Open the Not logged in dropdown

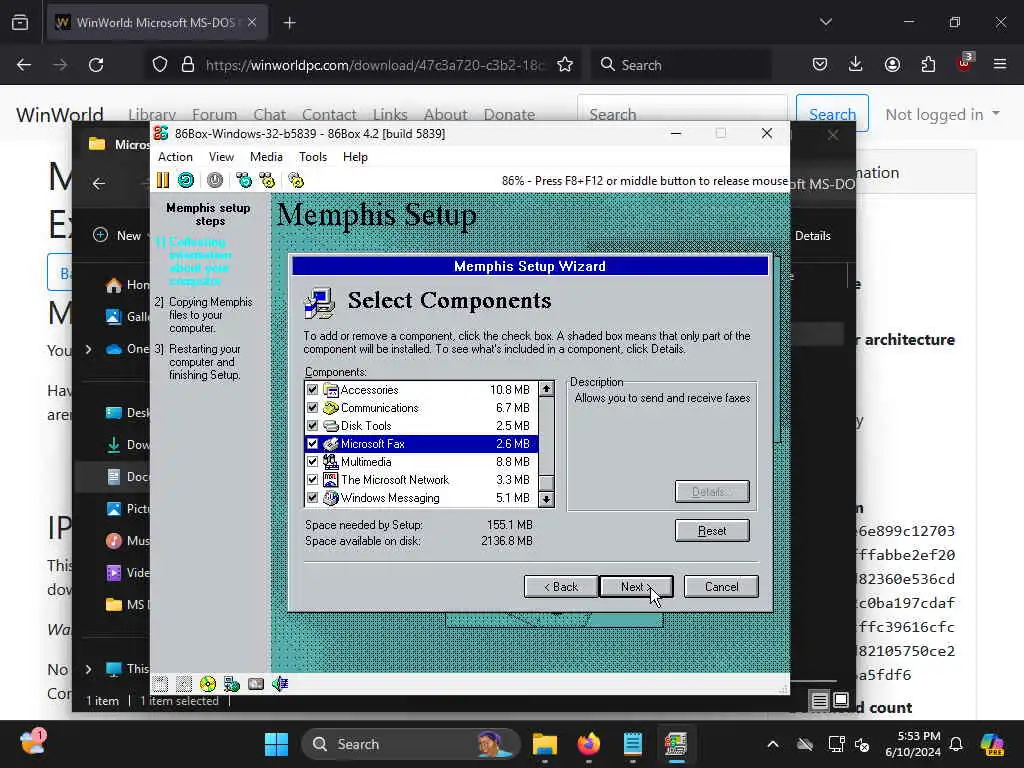pyautogui.click(x=942, y=114)
